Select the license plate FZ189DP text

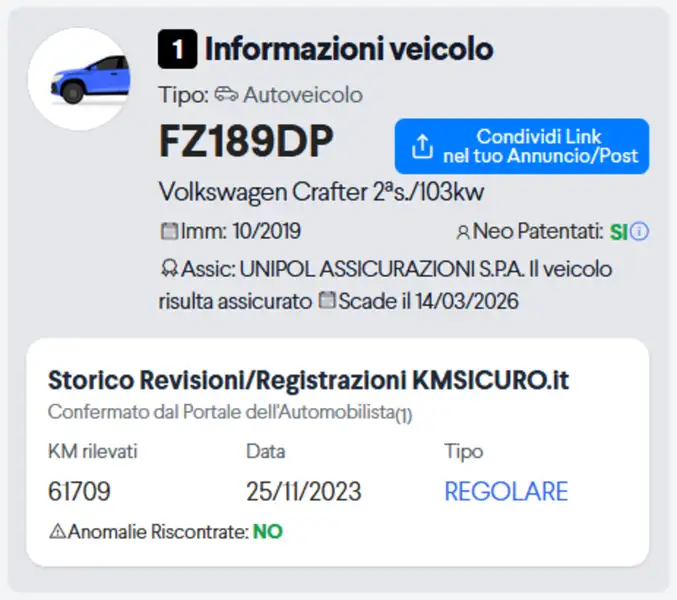click(x=246, y=141)
